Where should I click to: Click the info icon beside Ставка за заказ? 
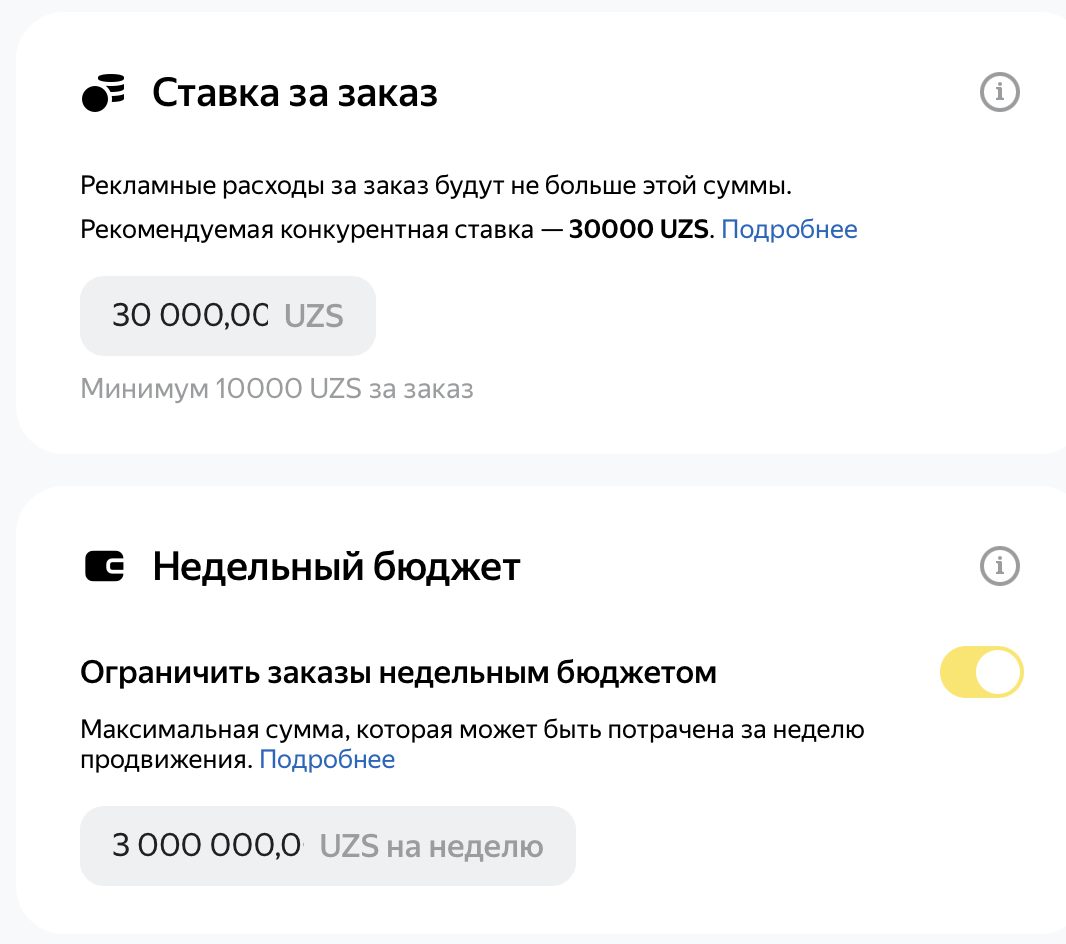click(x=999, y=92)
